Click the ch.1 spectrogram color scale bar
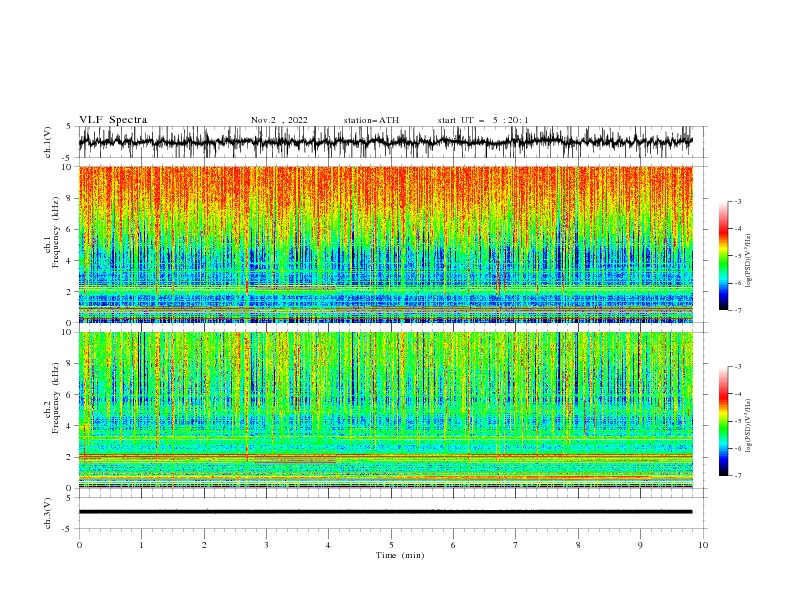This screenshot has width=792, height=612. 723,256
